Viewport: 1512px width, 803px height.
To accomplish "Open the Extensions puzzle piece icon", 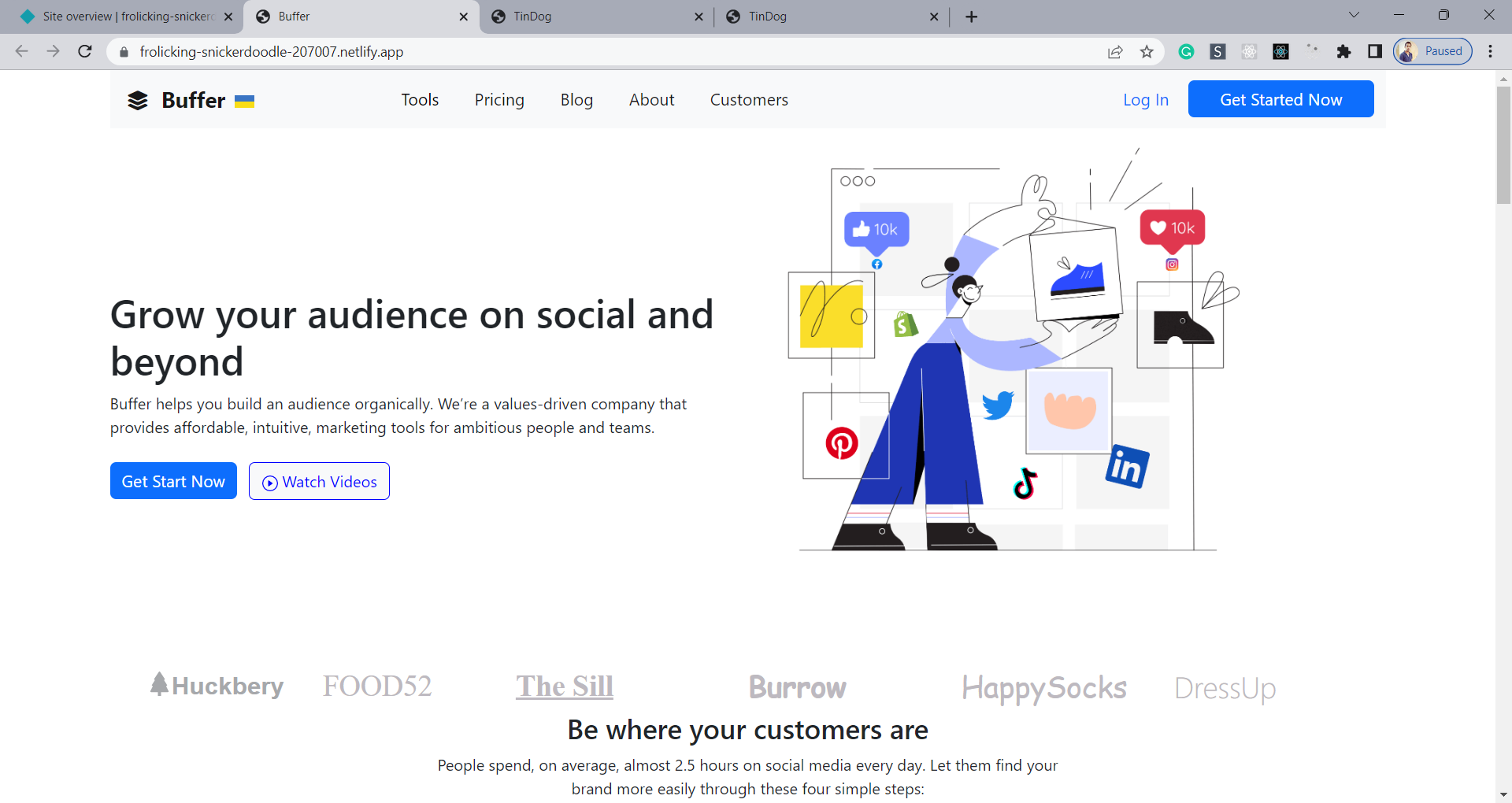I will (1343, 52).
